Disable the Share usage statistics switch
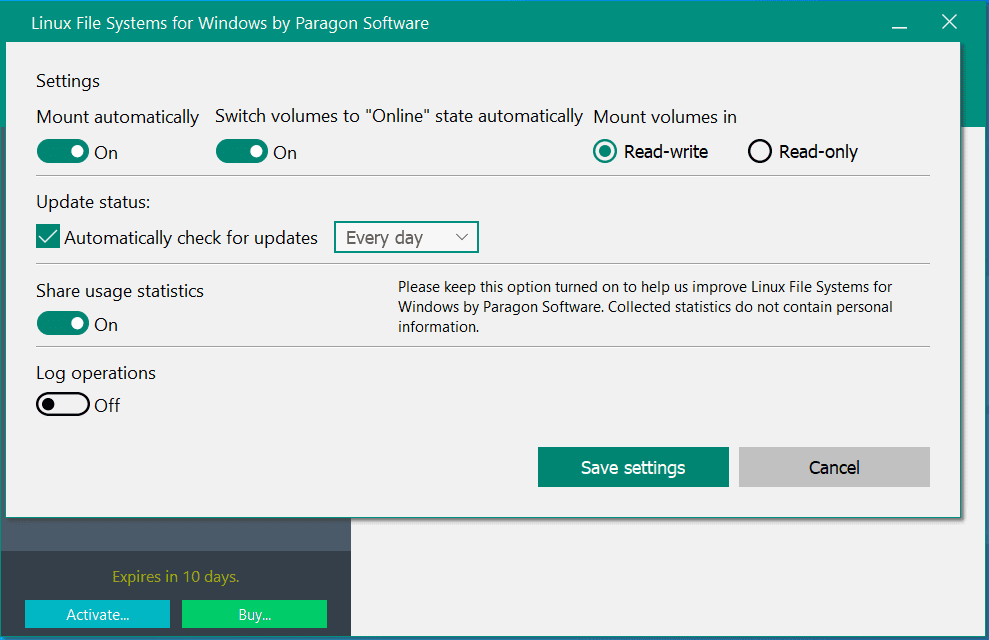989x640 pixels. (x=63, y=323)
